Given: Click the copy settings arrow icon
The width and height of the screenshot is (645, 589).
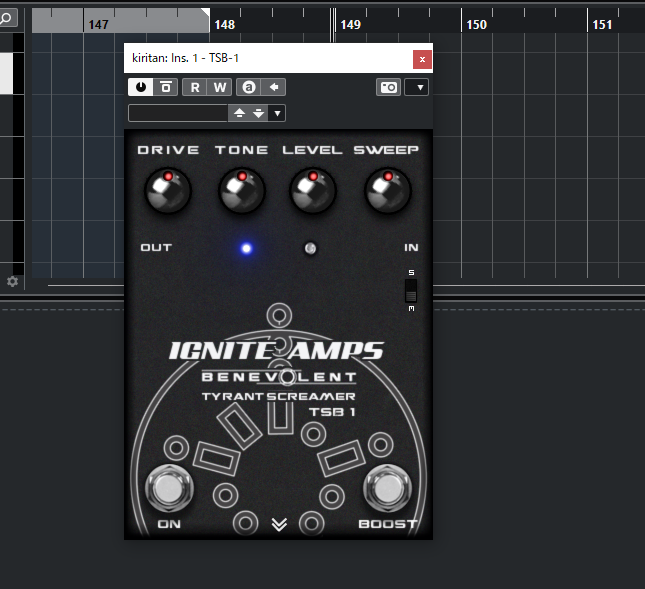Looking at the screenshot, I should pyautogui.click(x=274, y=87).
